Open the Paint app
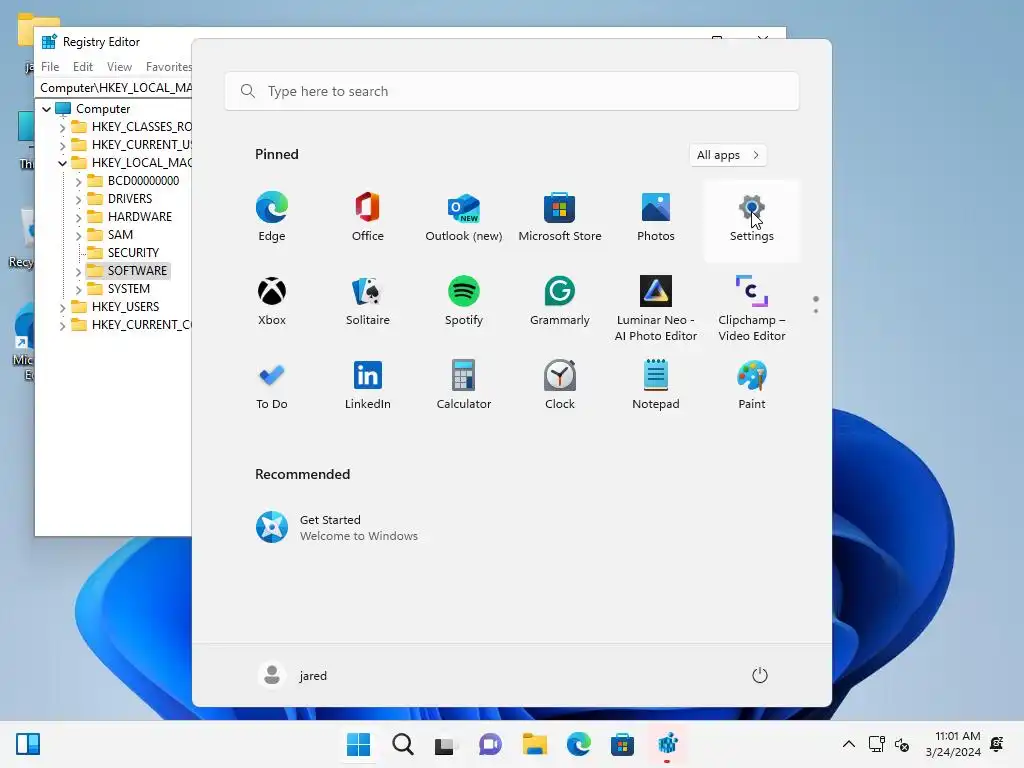The height and width of the screenshot is (768, 1024). pos(752,385)
